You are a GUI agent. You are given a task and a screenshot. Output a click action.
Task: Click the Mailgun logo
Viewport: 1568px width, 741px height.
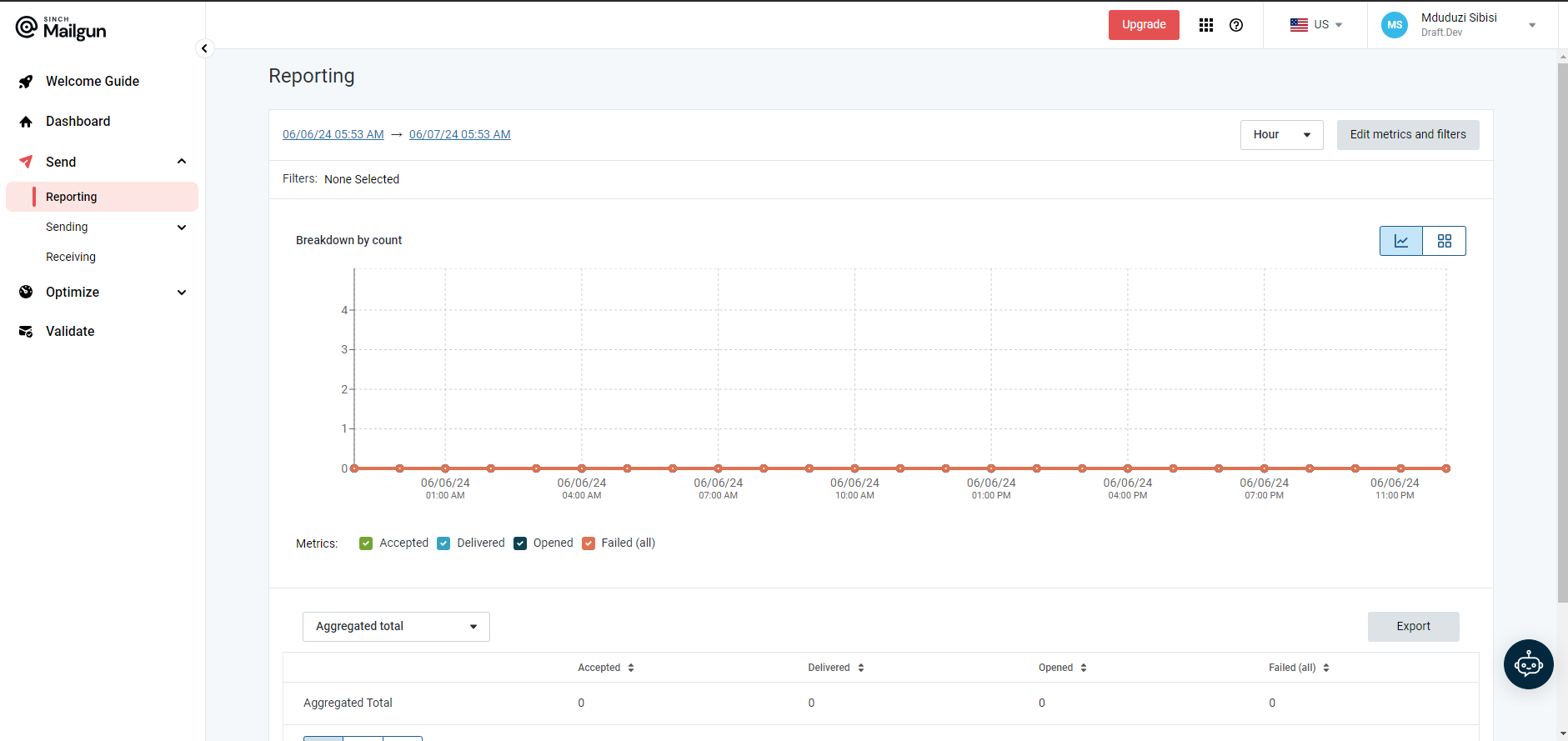pyautogui.click(x=61, y=28)
